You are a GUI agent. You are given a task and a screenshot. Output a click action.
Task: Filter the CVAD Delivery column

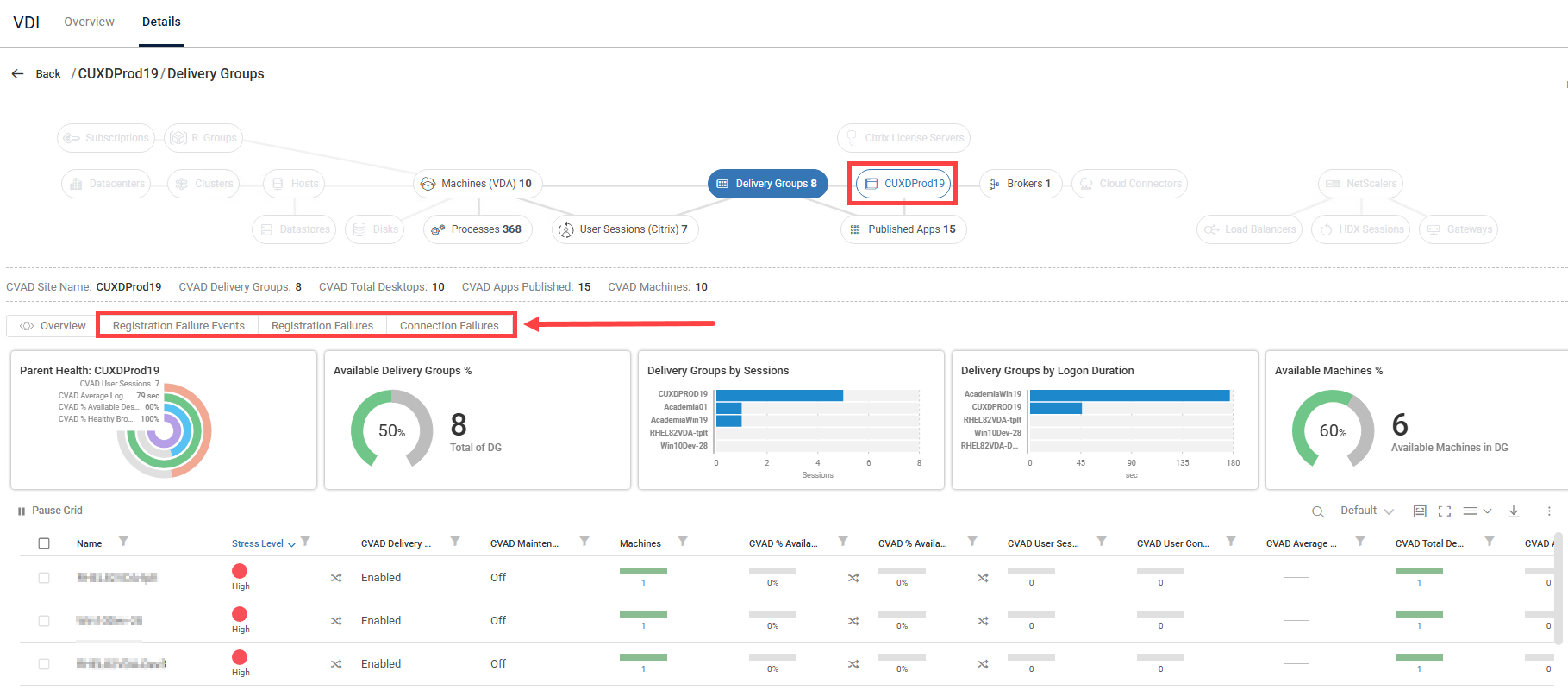click(x=455, y=542)
